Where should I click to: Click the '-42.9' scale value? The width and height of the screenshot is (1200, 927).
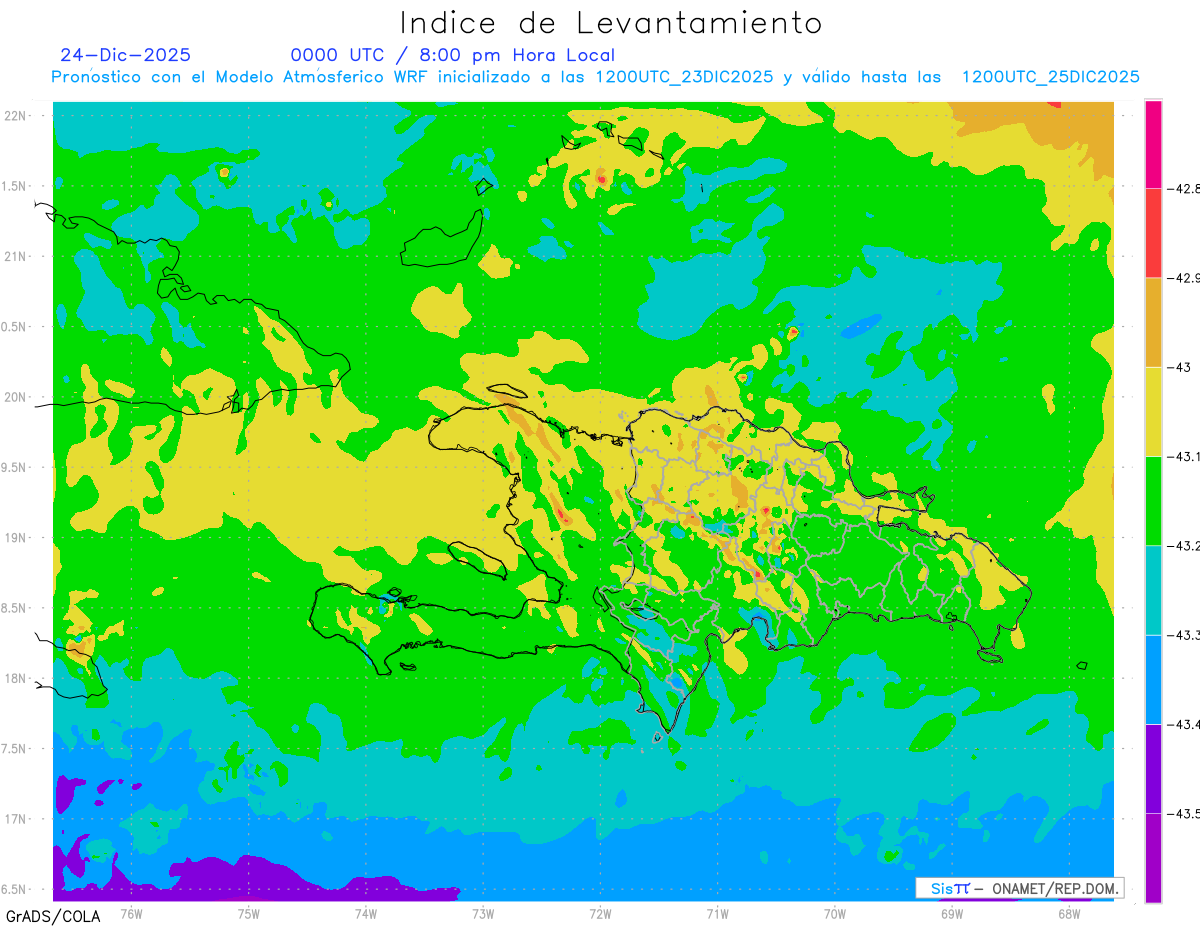[1185, 278]
